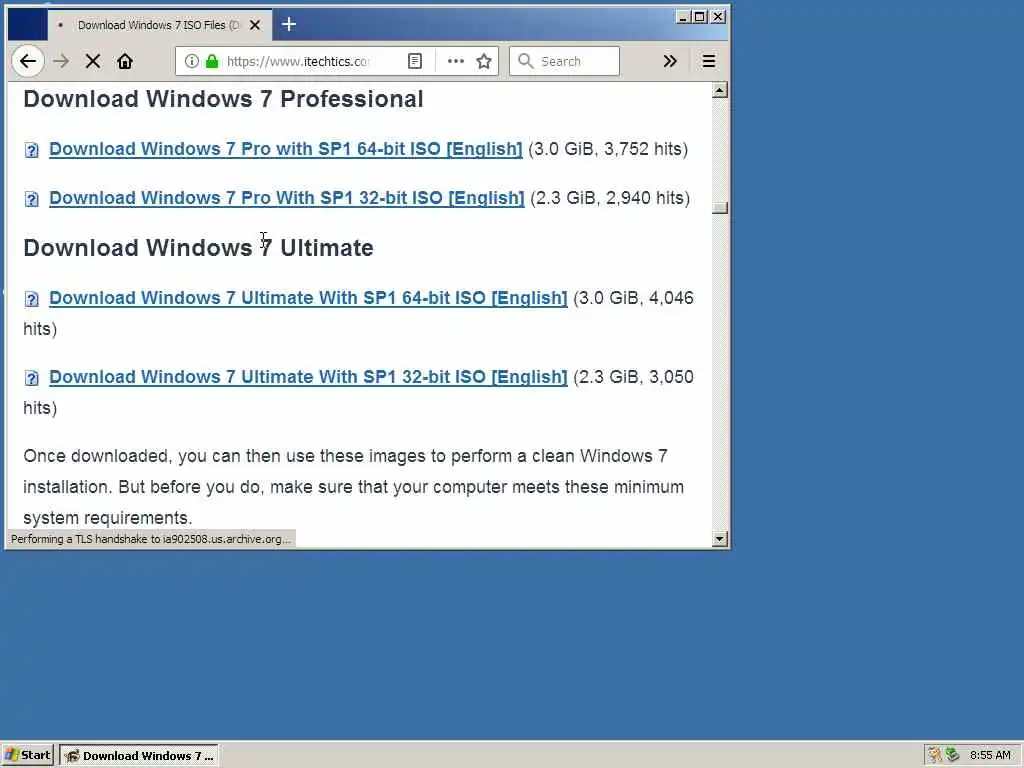Click the vertical scrollbar thumb
This screenshot has height=768, width=1024.
(720, 208)
